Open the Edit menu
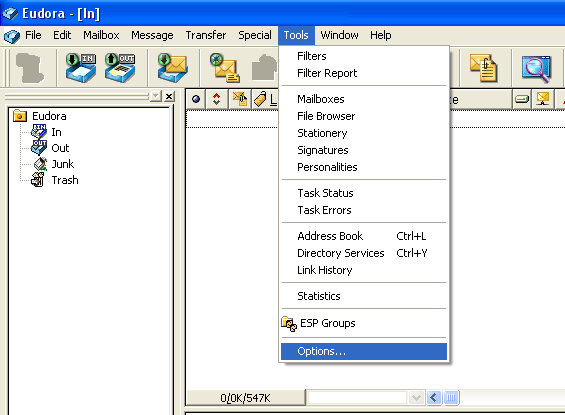 coord(62,35)
